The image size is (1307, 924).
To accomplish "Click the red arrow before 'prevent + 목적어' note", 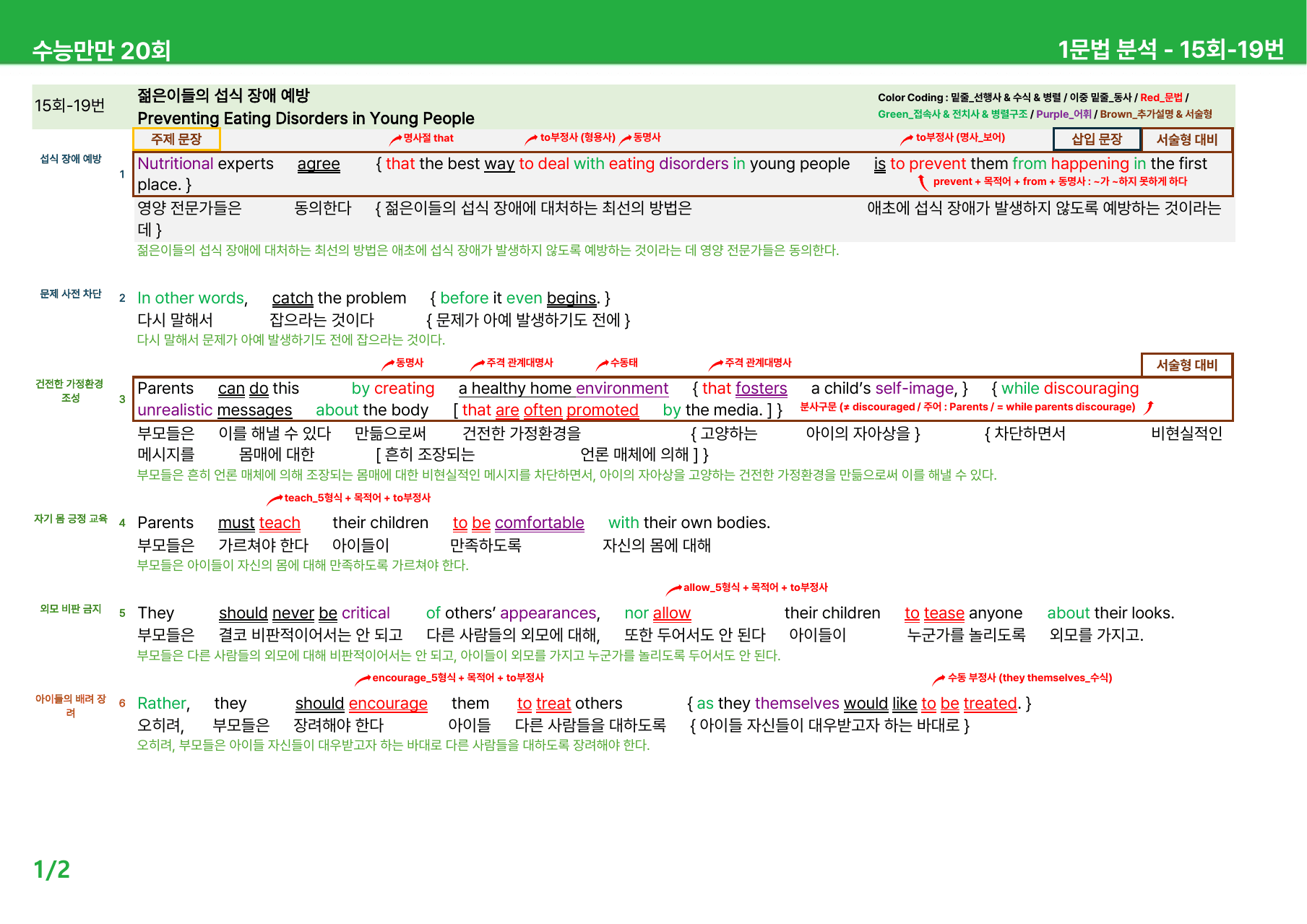I will [923, 182].
